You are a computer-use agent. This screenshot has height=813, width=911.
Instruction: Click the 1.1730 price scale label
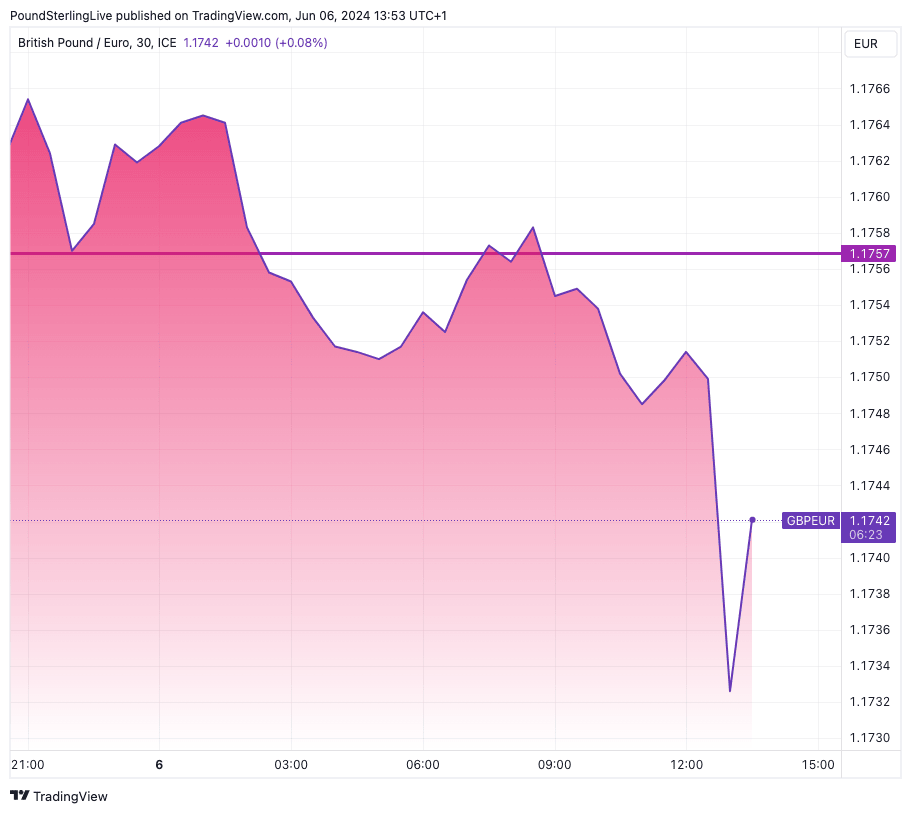click(x=869, y=738)
